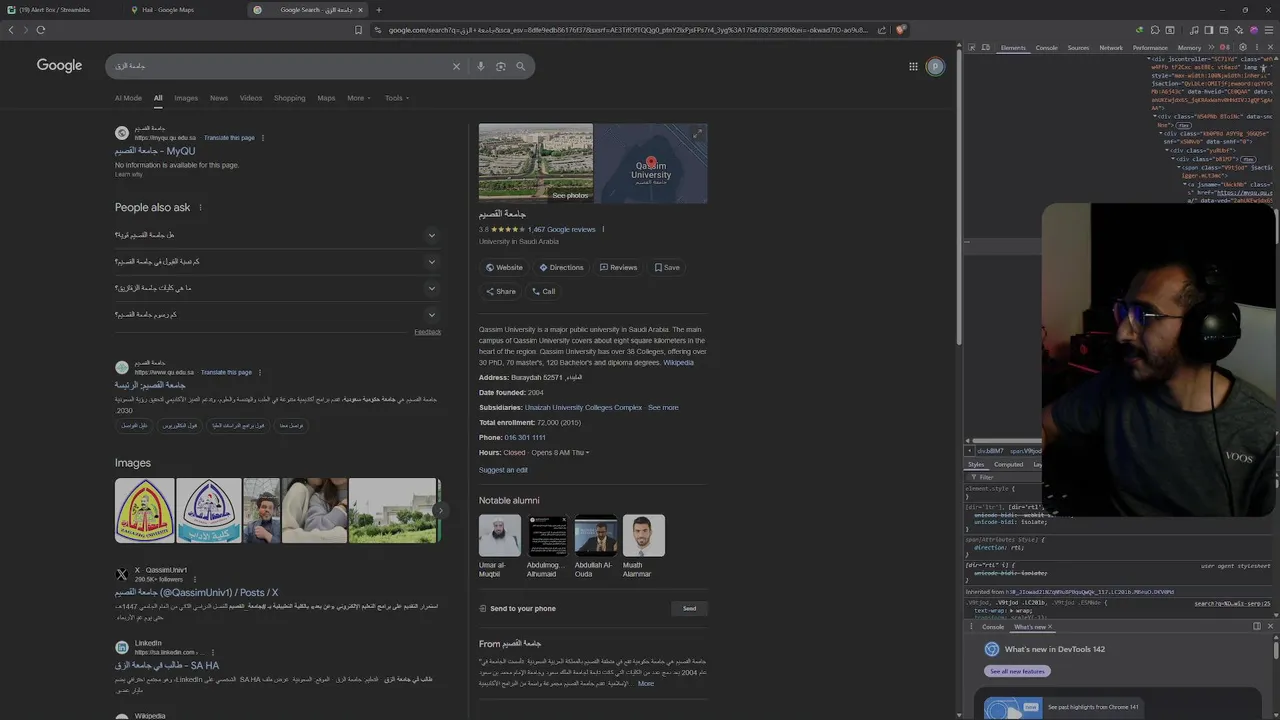The width and height of the screenshot is (1280, 720).
Task: Open Videos search results
Action: (251, 98)
